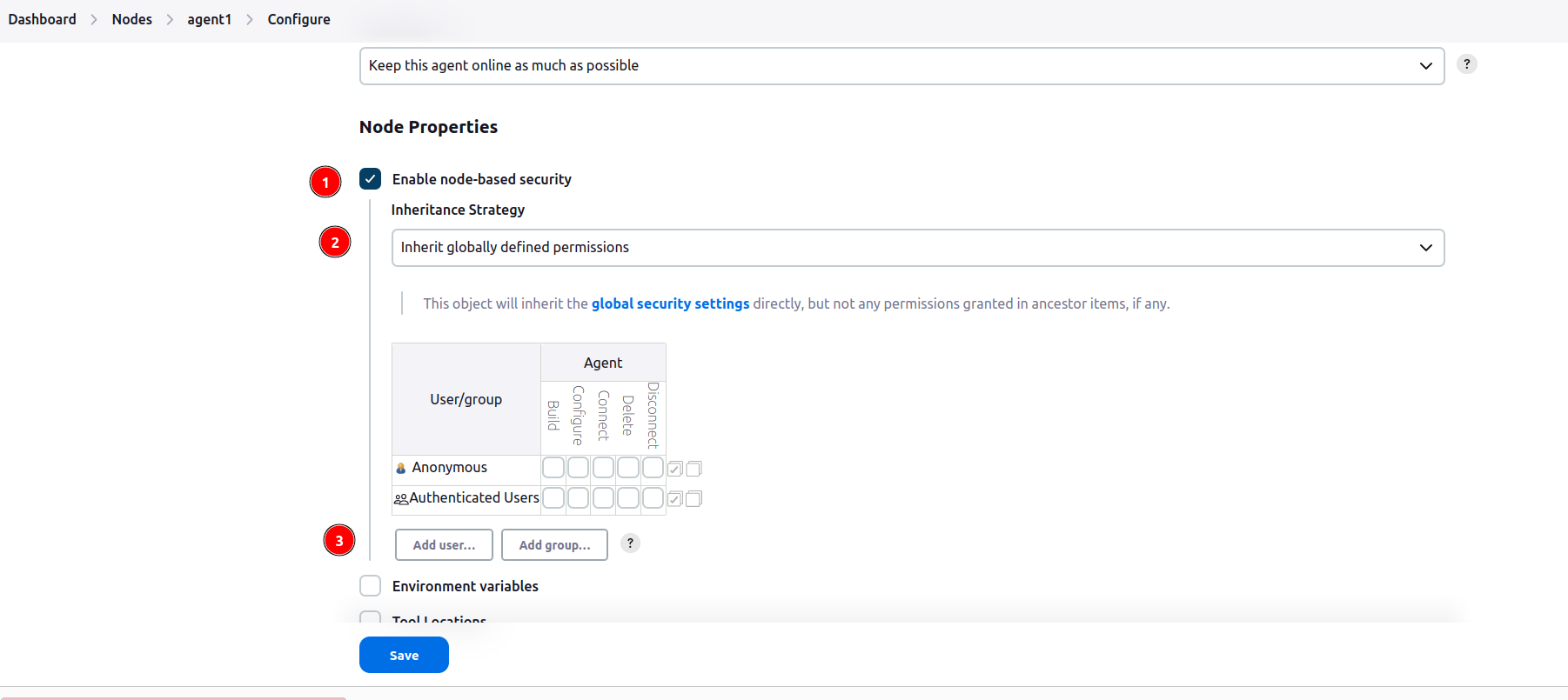Viewport: 1568px width, 700px height.
Task: Disable node-based security checkbox
Action: (x=371, y=179)
